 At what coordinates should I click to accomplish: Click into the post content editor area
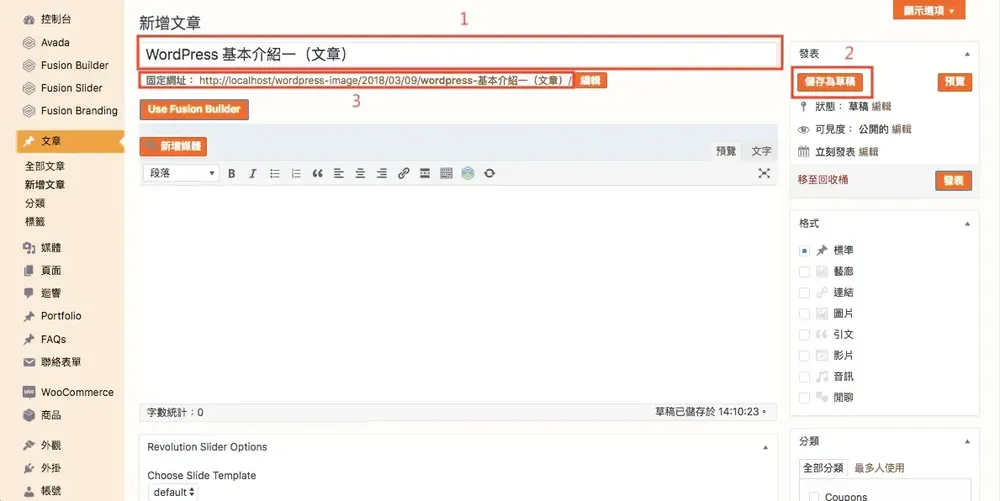(x=459, y=293)
